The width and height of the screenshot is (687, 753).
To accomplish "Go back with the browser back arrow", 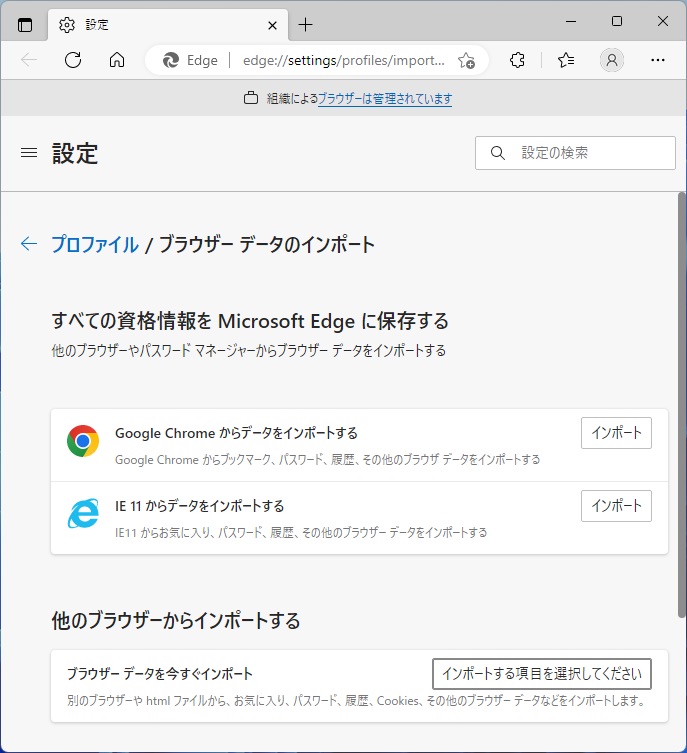I will 29,60.
